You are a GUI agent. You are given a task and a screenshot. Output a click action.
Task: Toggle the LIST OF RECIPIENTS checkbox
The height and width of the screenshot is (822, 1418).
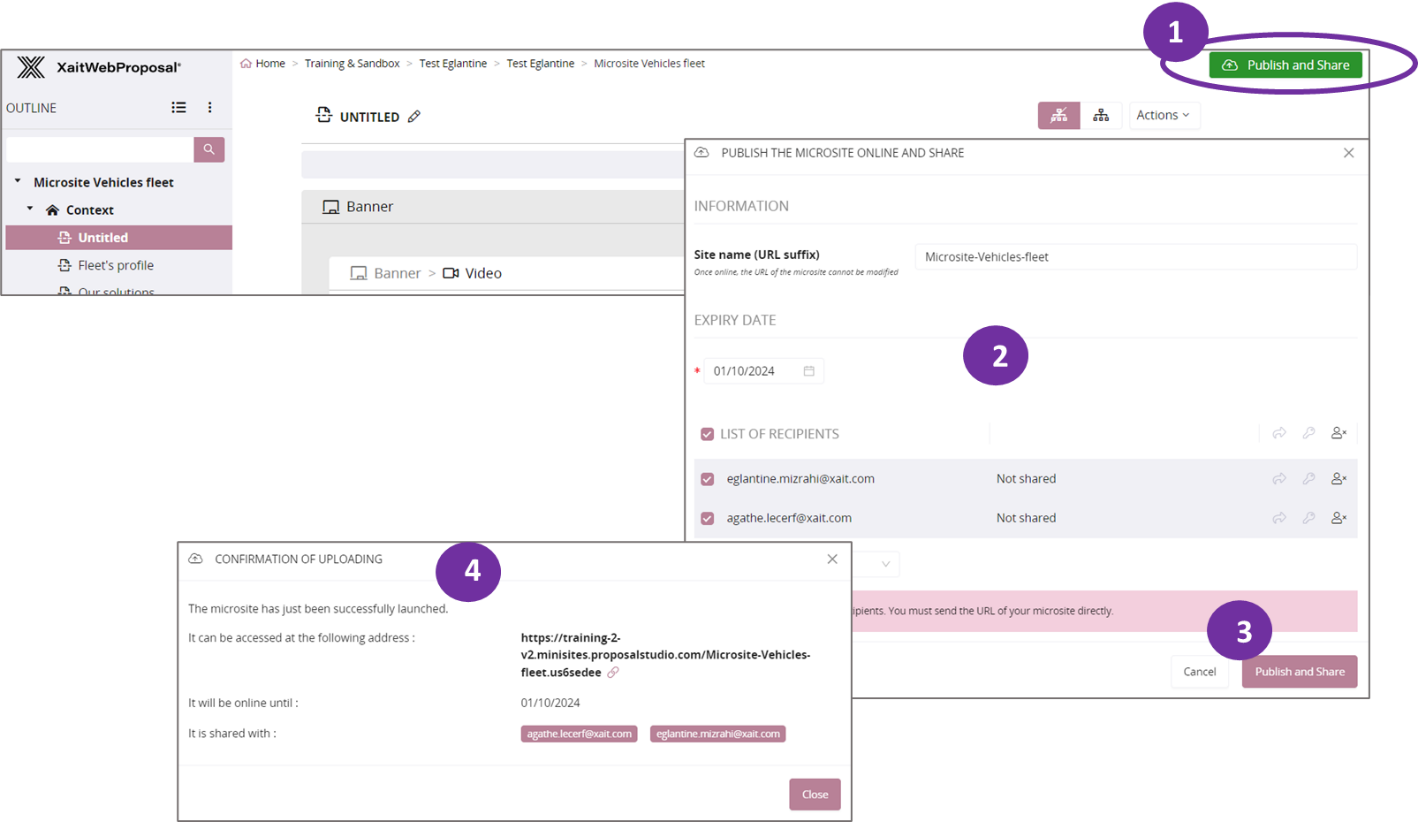(707, 434)
